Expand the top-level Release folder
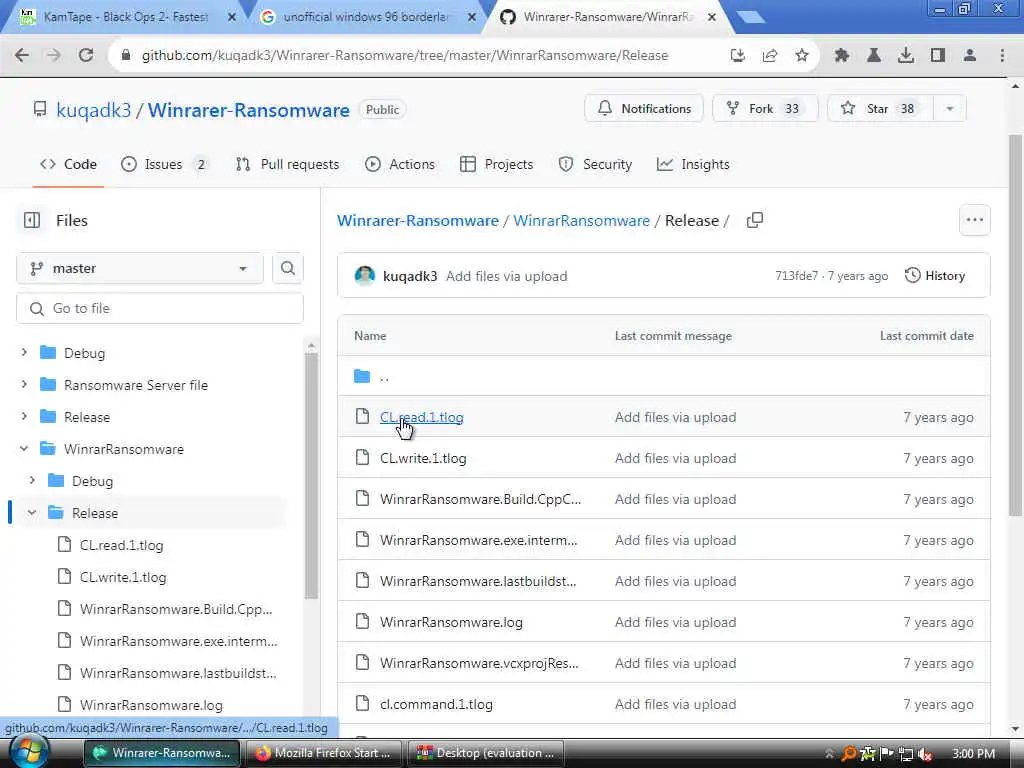This screenshot has width=1024, height=768. (x=24, y=417)
